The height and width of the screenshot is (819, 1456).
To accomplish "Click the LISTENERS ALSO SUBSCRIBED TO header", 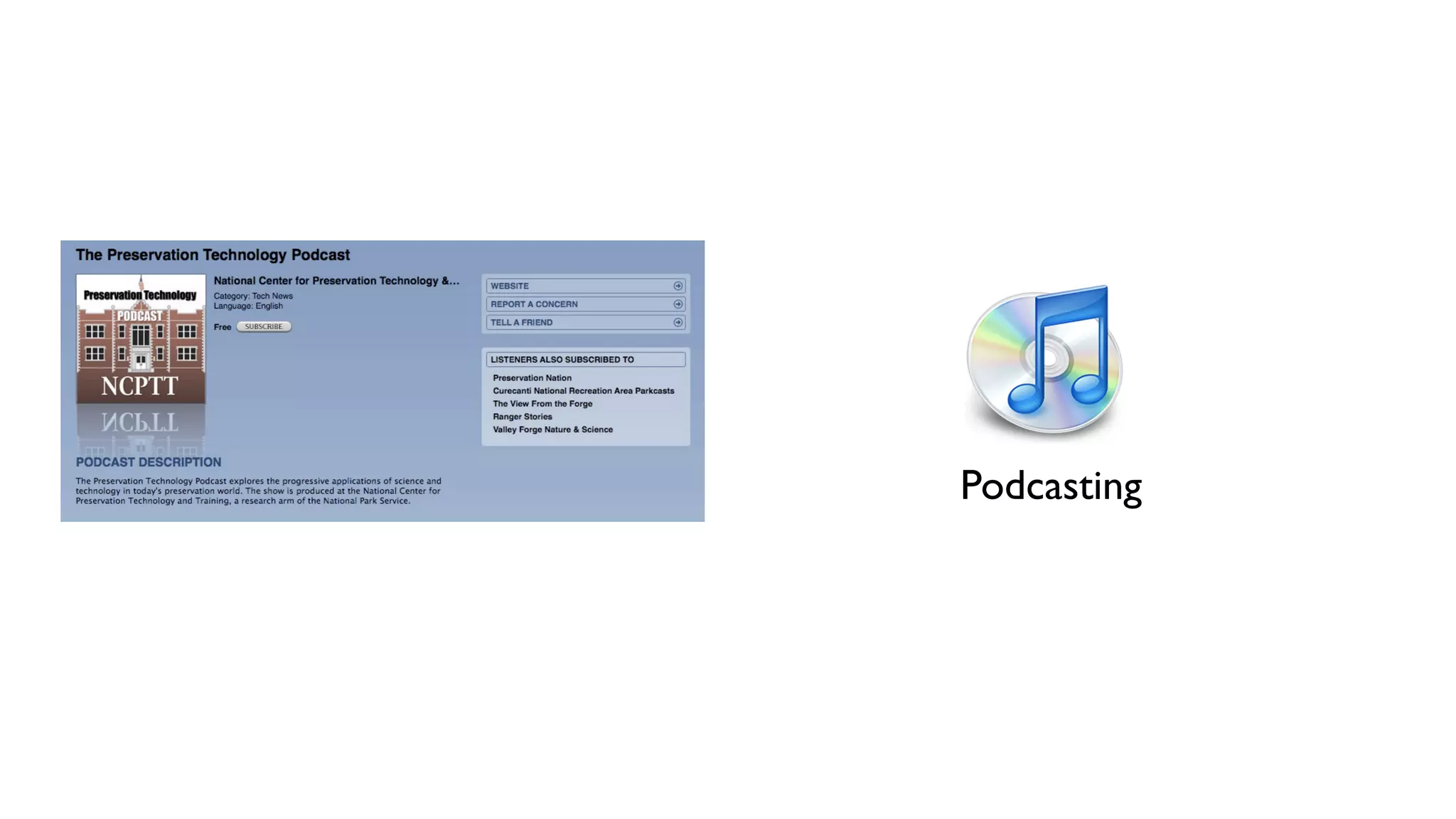I will pos(562,360).
